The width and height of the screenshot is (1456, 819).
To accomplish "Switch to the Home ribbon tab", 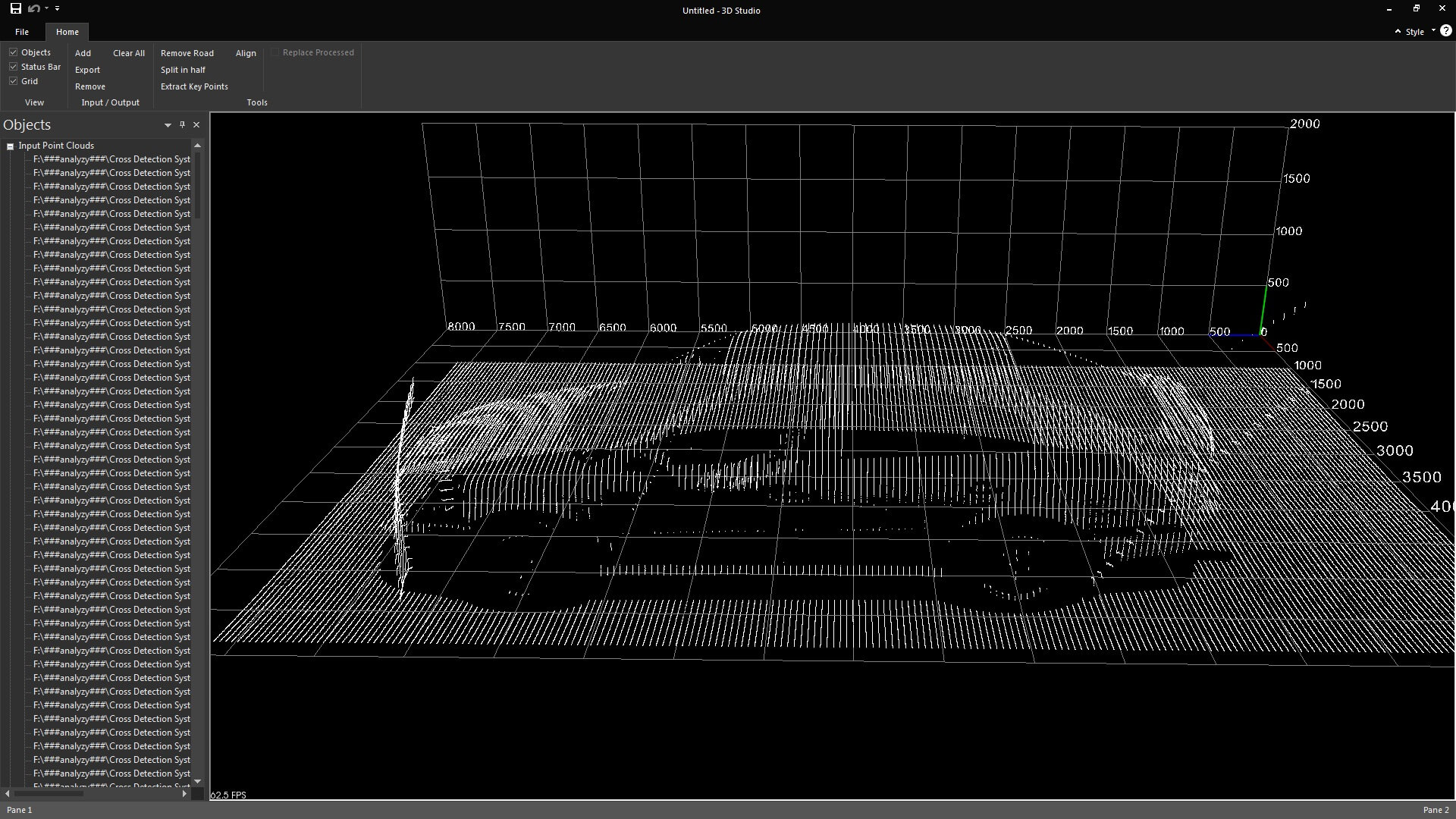I will [x=67, y=32].
